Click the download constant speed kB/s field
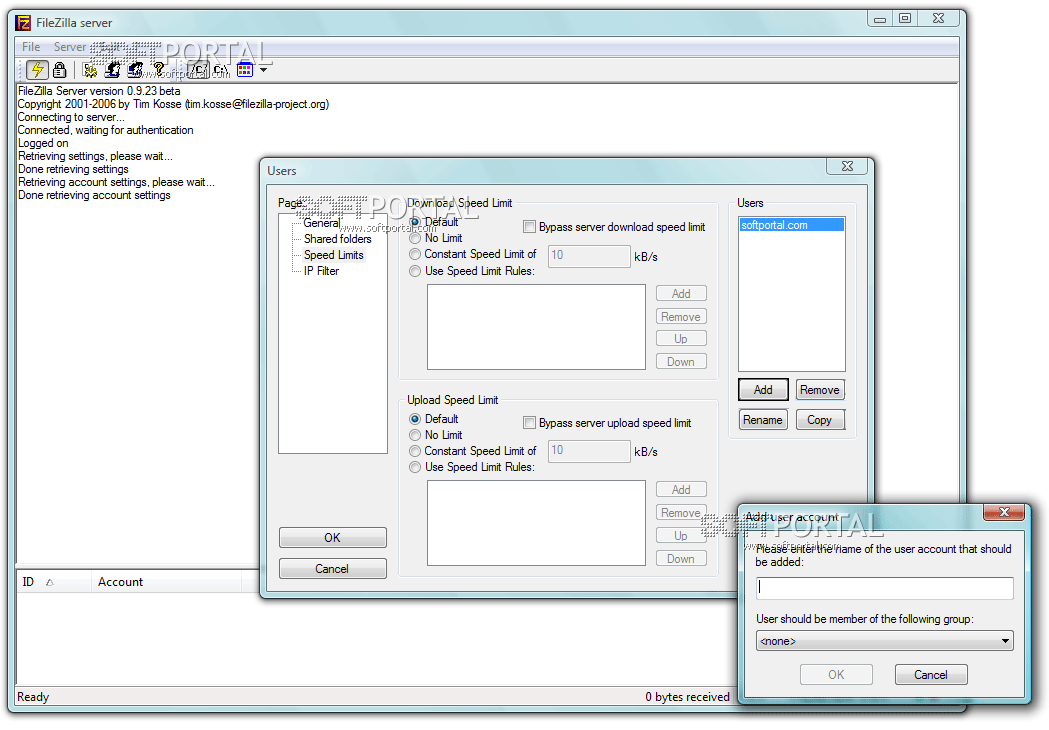The width and height of the screenshot is (1049, 730). 589,256
